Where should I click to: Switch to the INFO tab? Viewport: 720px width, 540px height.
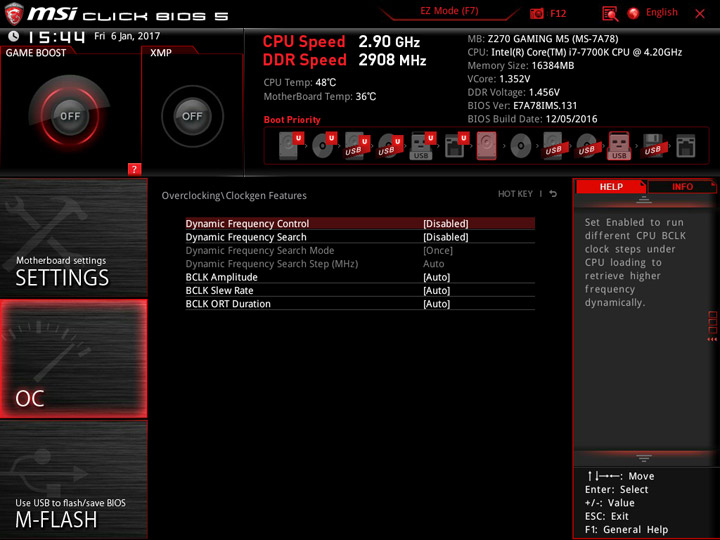pos(682,186)
